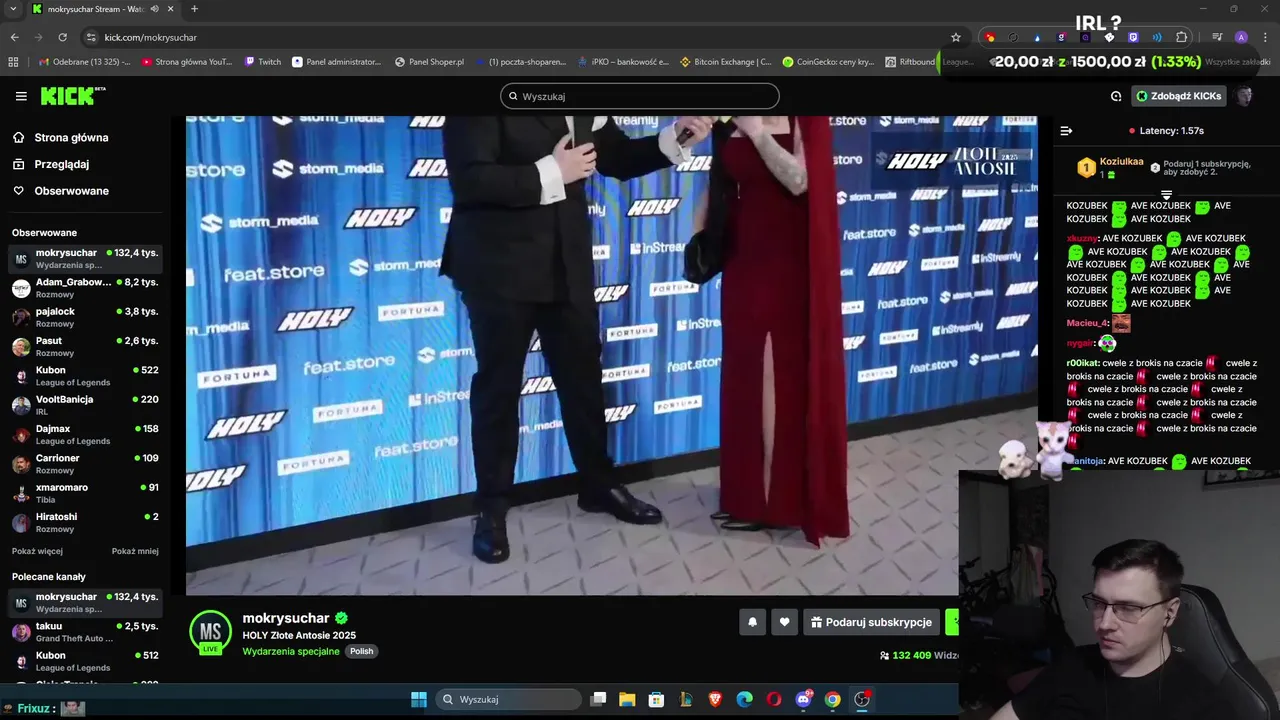Image resolution: width=1280 pixels, height=720 pixels.
Task: Open Discord from taskbar
Action: point(803,699)
